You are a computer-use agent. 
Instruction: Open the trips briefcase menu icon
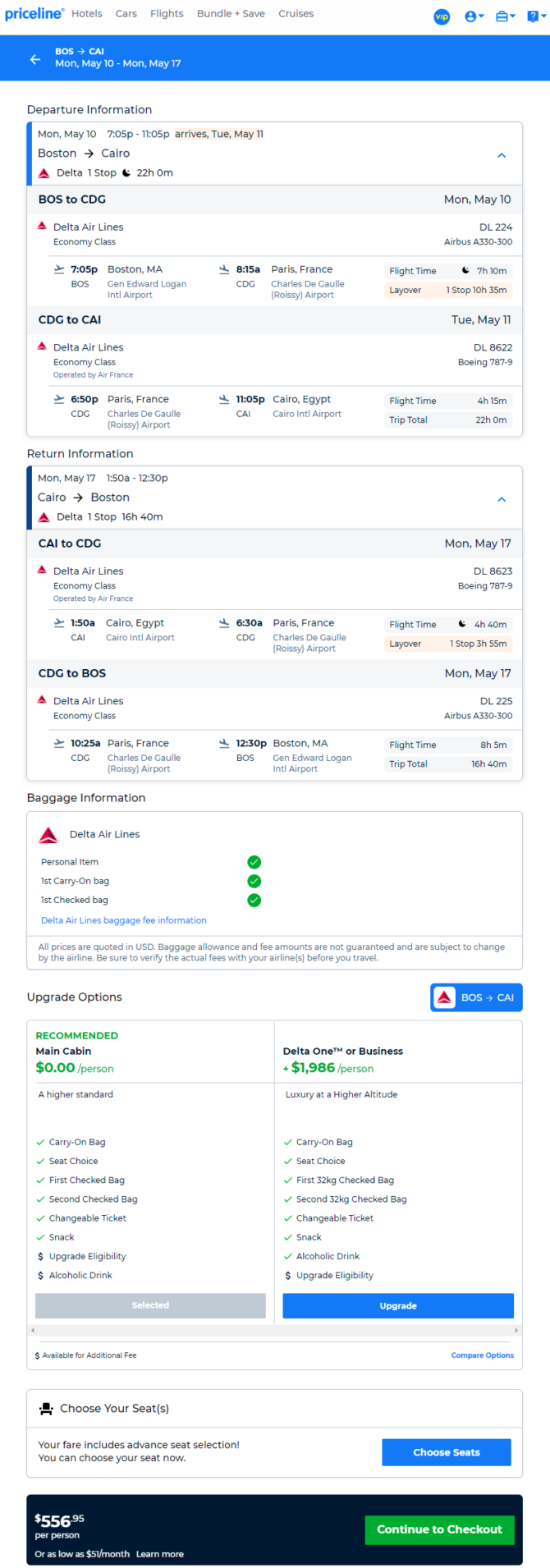(506, 16)
